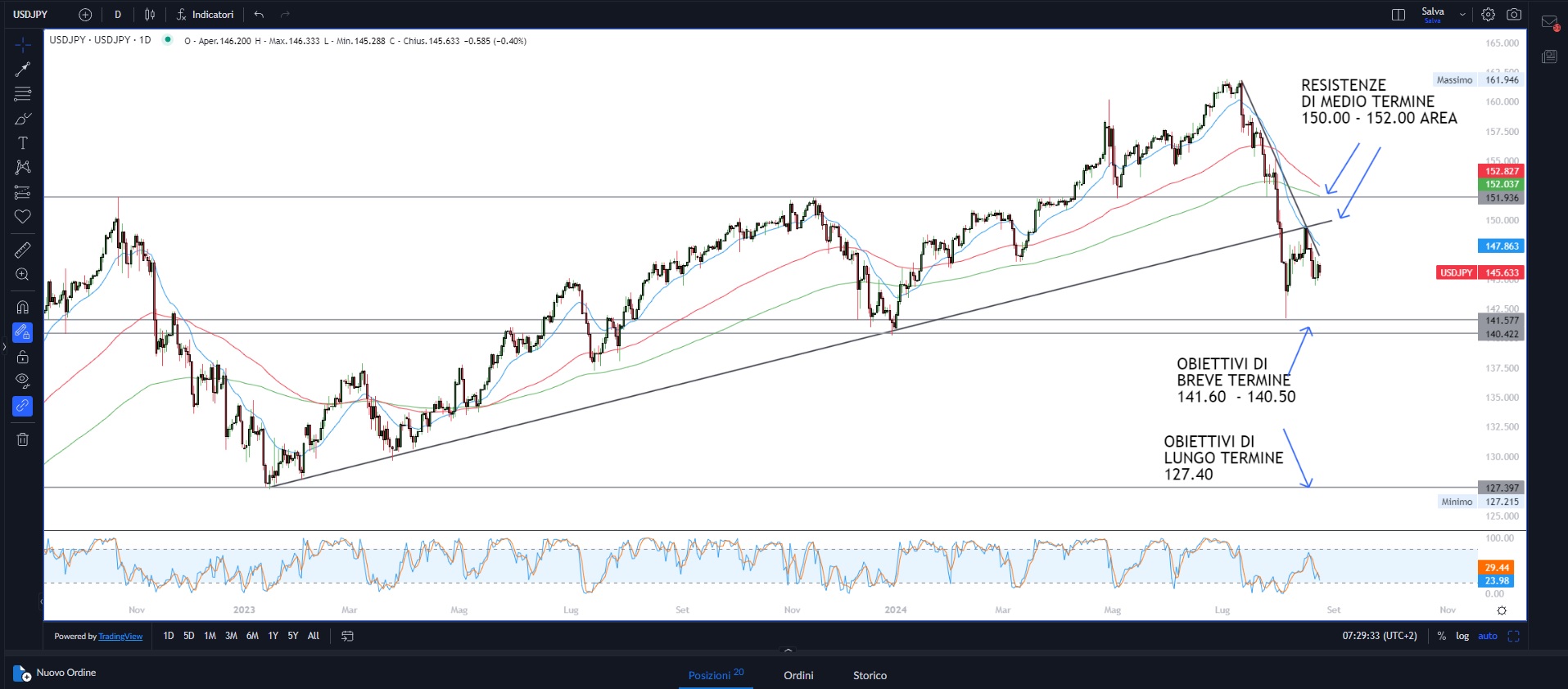
Task: Pick the ruler measure tool
Action: pyautogui.click(x=23, y=250)
